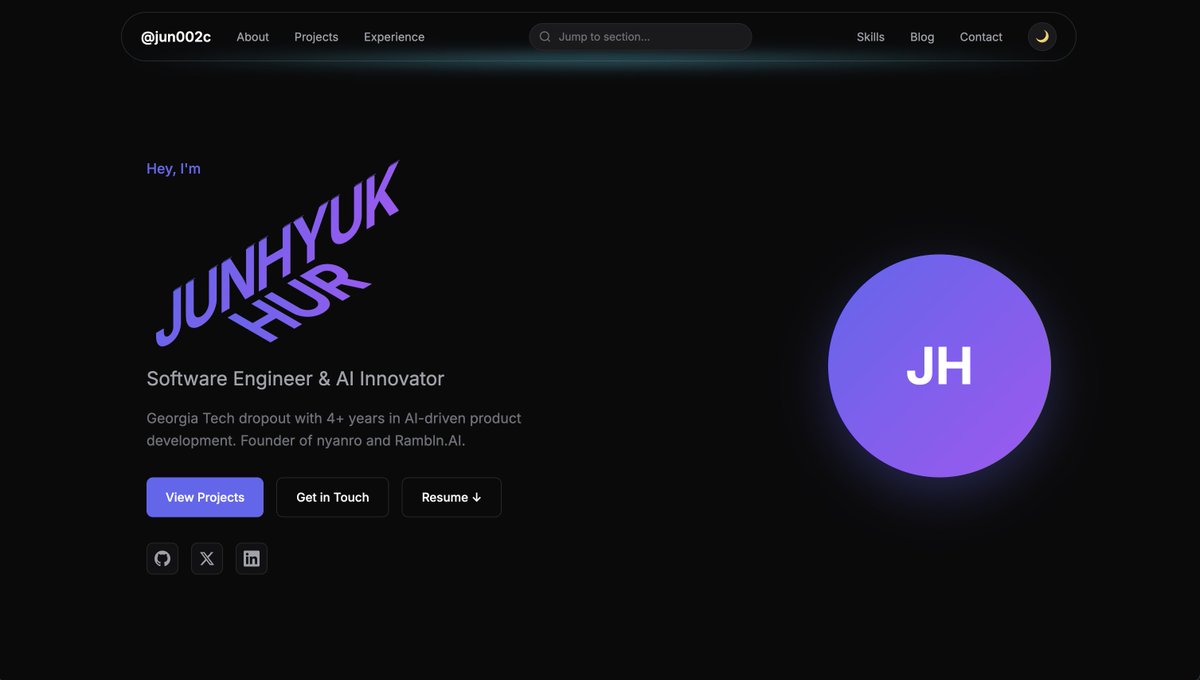Click the JH avatar circle
The height and width of the screenshot is (680, 1200).
point(939,366)
